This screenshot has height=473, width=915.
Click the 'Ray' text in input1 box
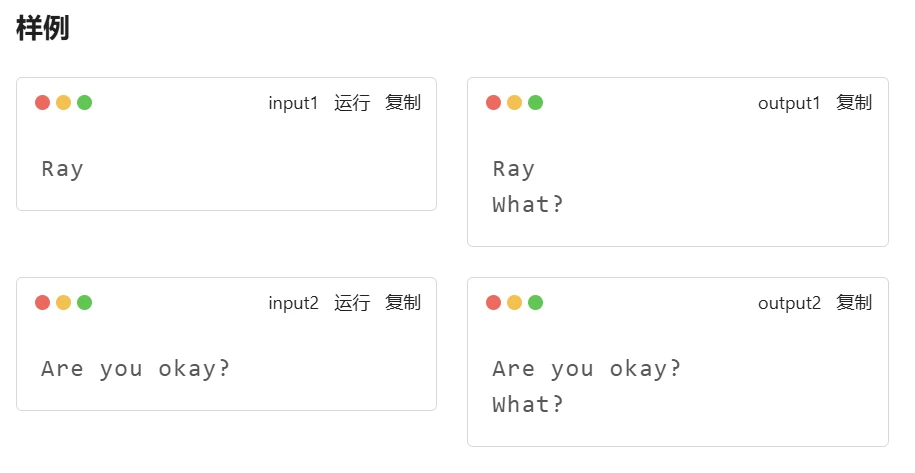(x=62, y=169)
